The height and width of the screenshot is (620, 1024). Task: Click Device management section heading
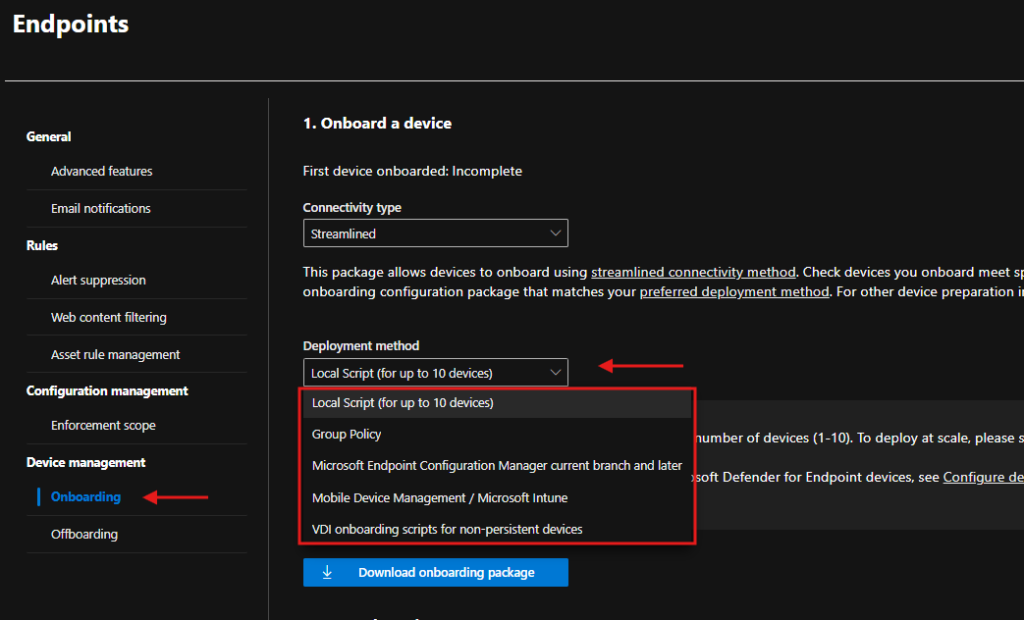(86, 463)
